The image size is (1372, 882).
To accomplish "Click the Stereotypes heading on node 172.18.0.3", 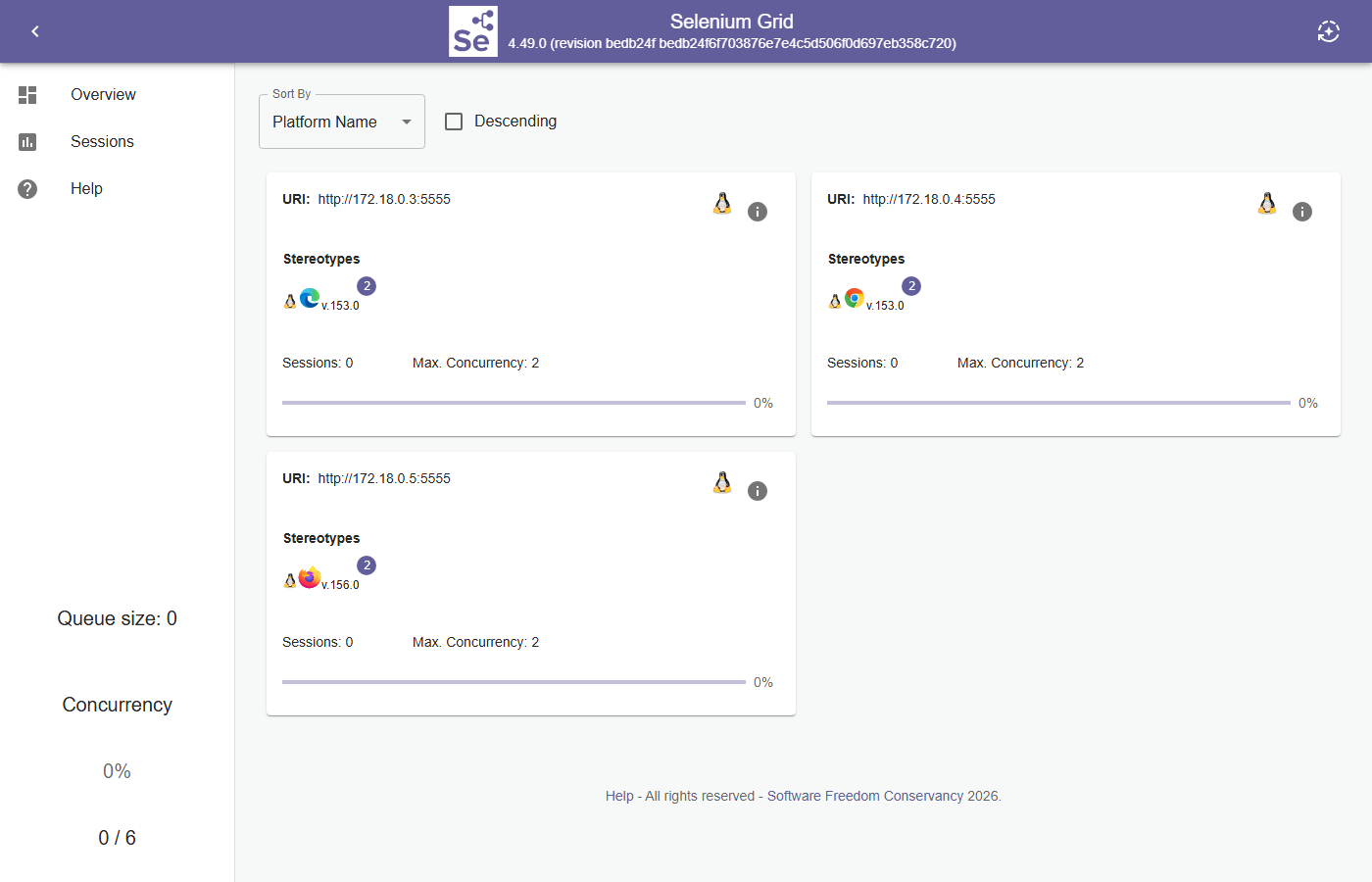I will coord(321,259).
